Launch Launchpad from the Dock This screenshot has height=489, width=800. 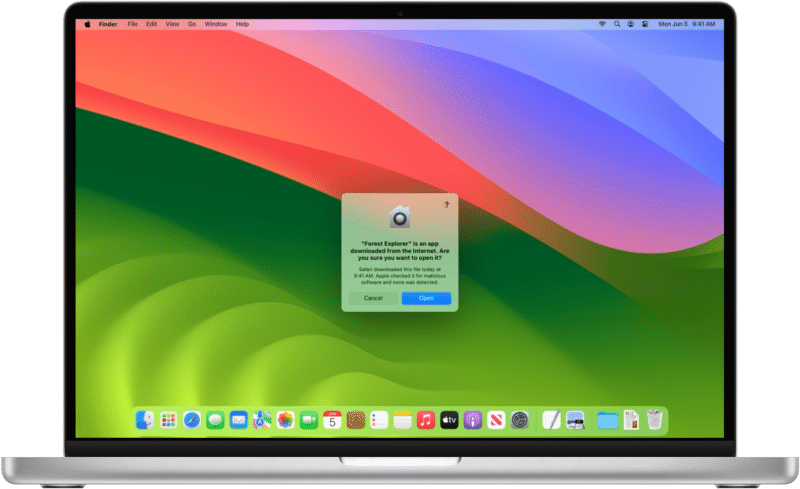[x=168, y=420]
